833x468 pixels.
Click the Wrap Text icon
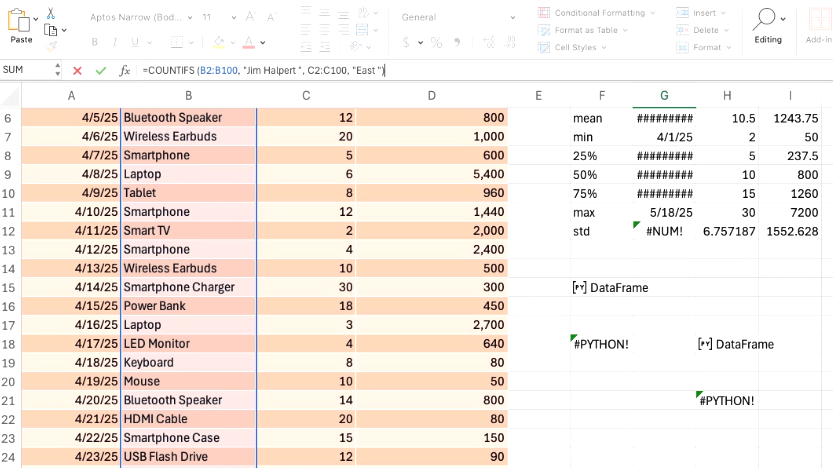tap(363, 12)
